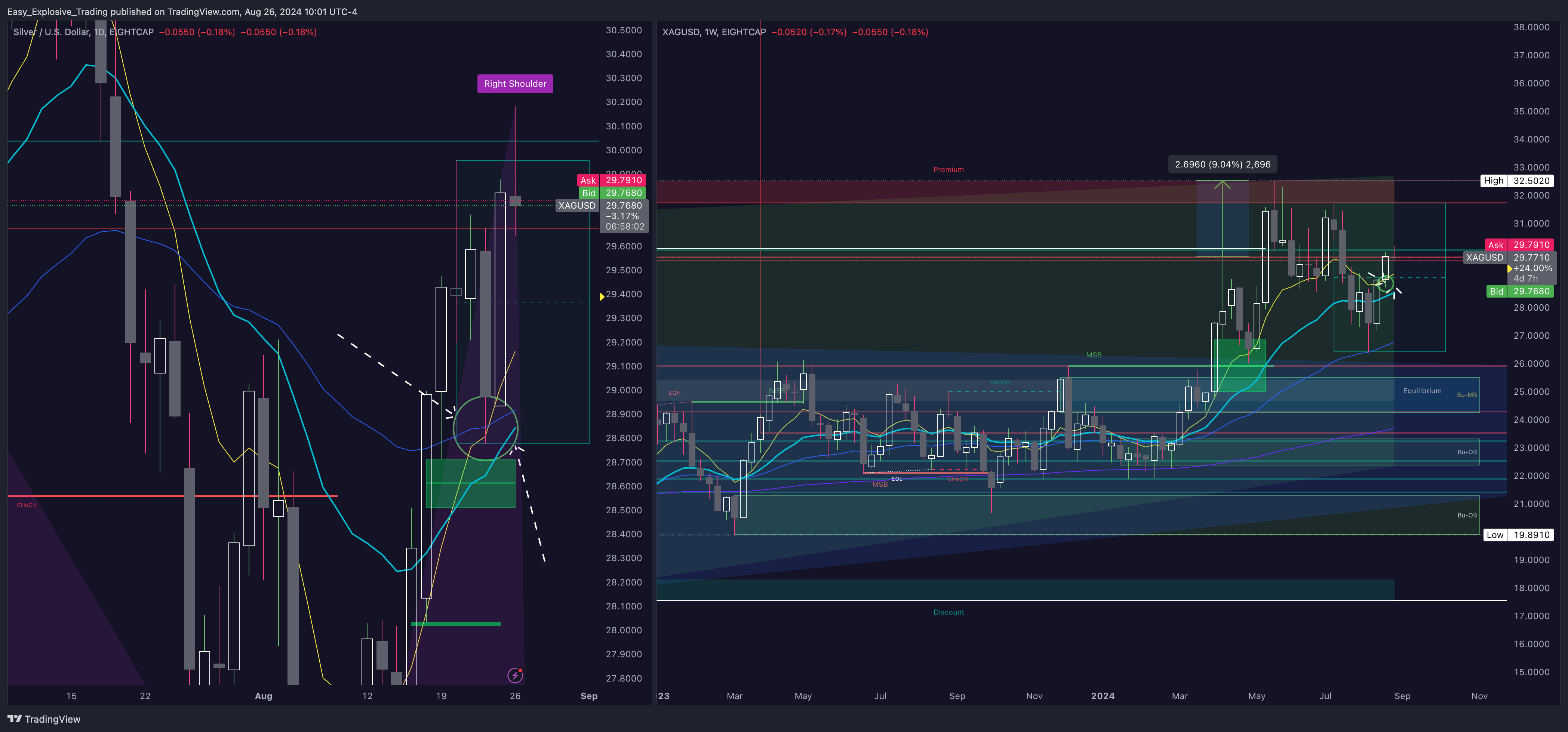Click the TradingView logo at bottom left
This screenshot has height=732, width=1568.
point(44,719)
